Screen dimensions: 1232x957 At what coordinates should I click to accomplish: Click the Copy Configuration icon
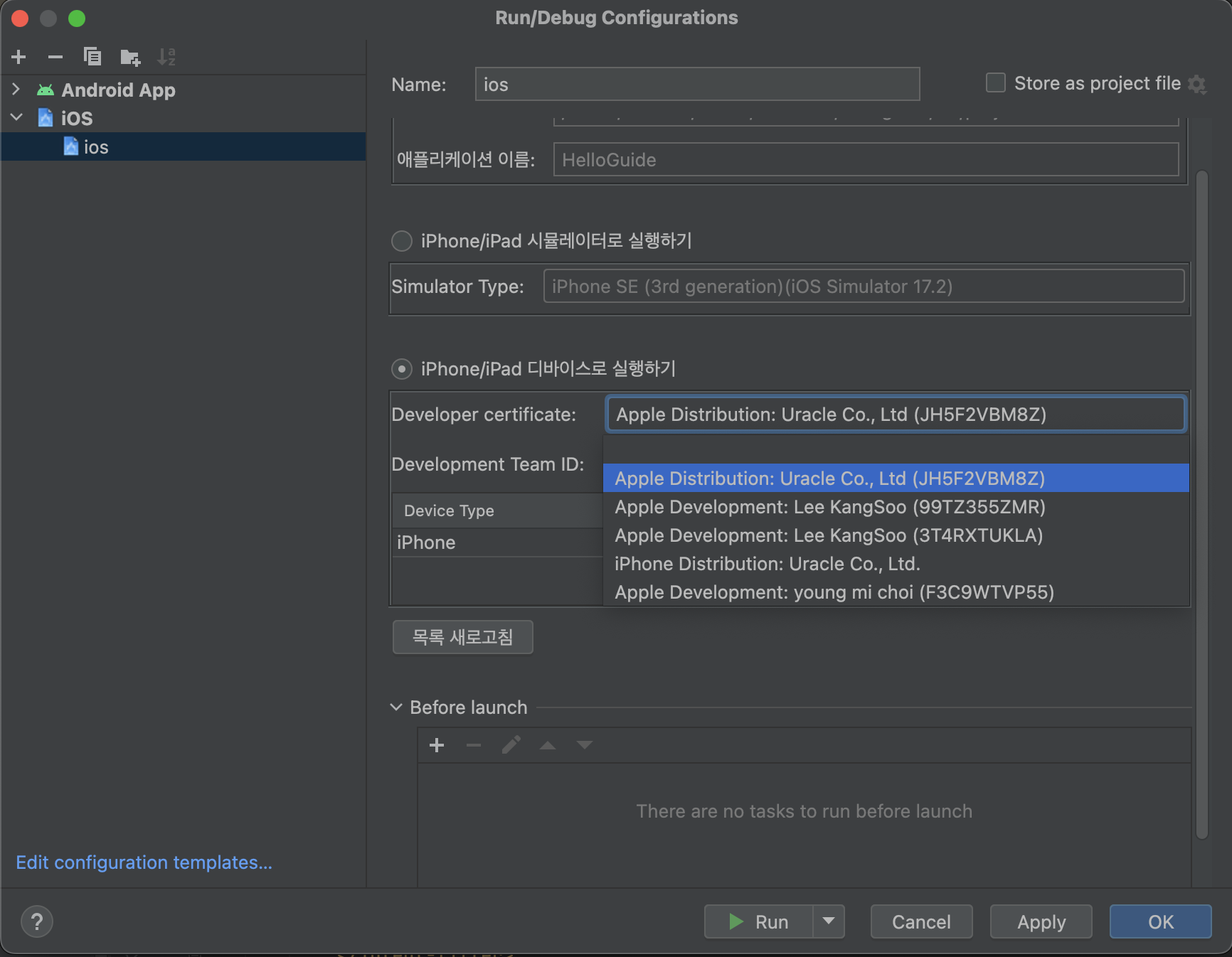pyautogui.click(x=92, y=57)
